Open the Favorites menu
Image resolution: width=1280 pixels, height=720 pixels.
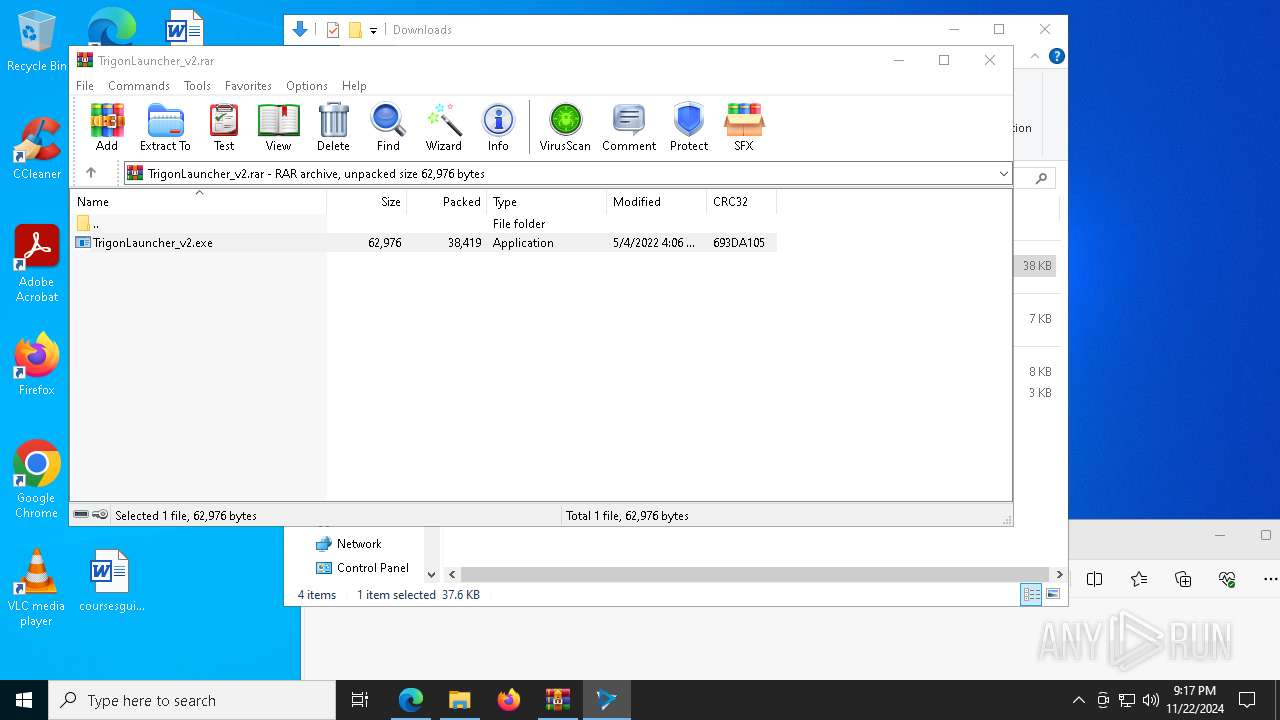(248, 86)
